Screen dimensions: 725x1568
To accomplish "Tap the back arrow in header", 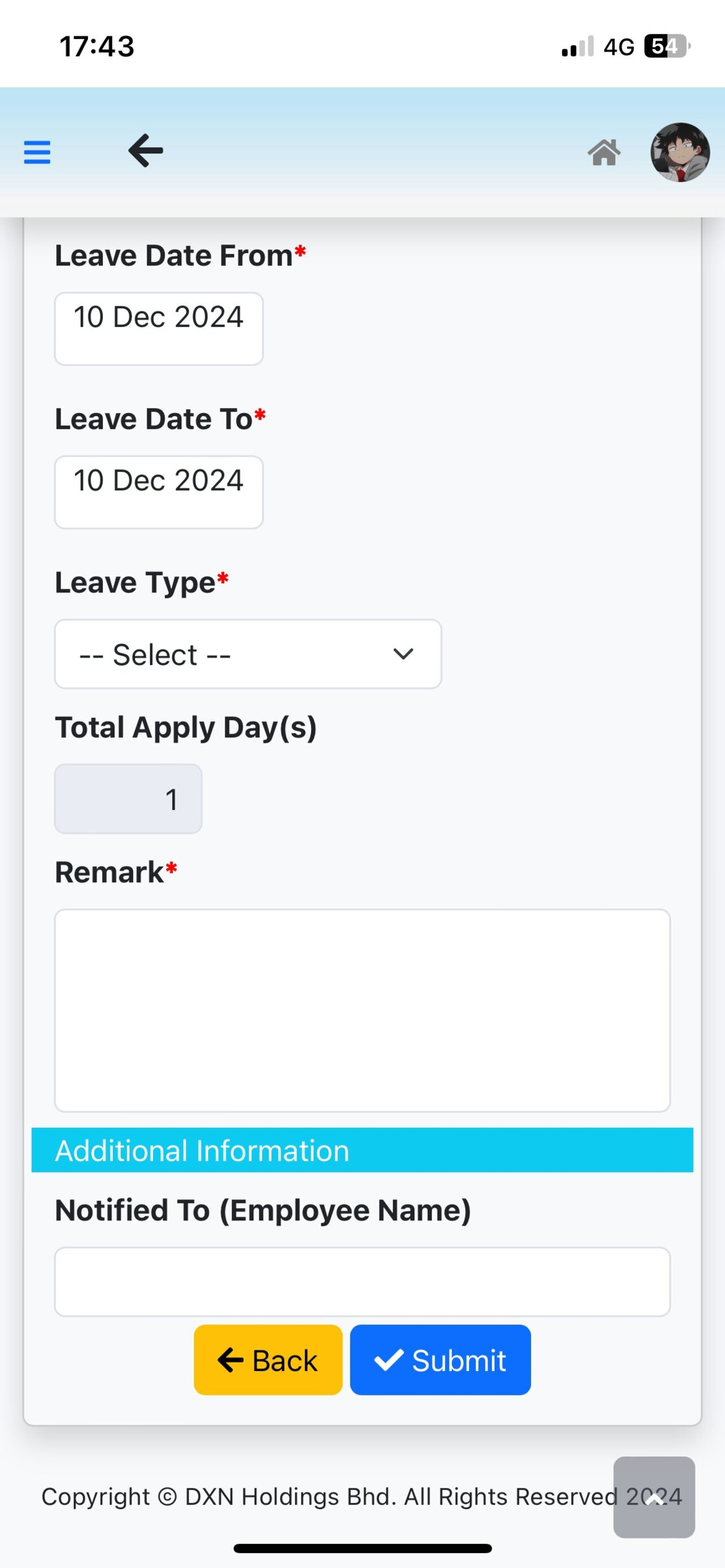I will (146, 151).
